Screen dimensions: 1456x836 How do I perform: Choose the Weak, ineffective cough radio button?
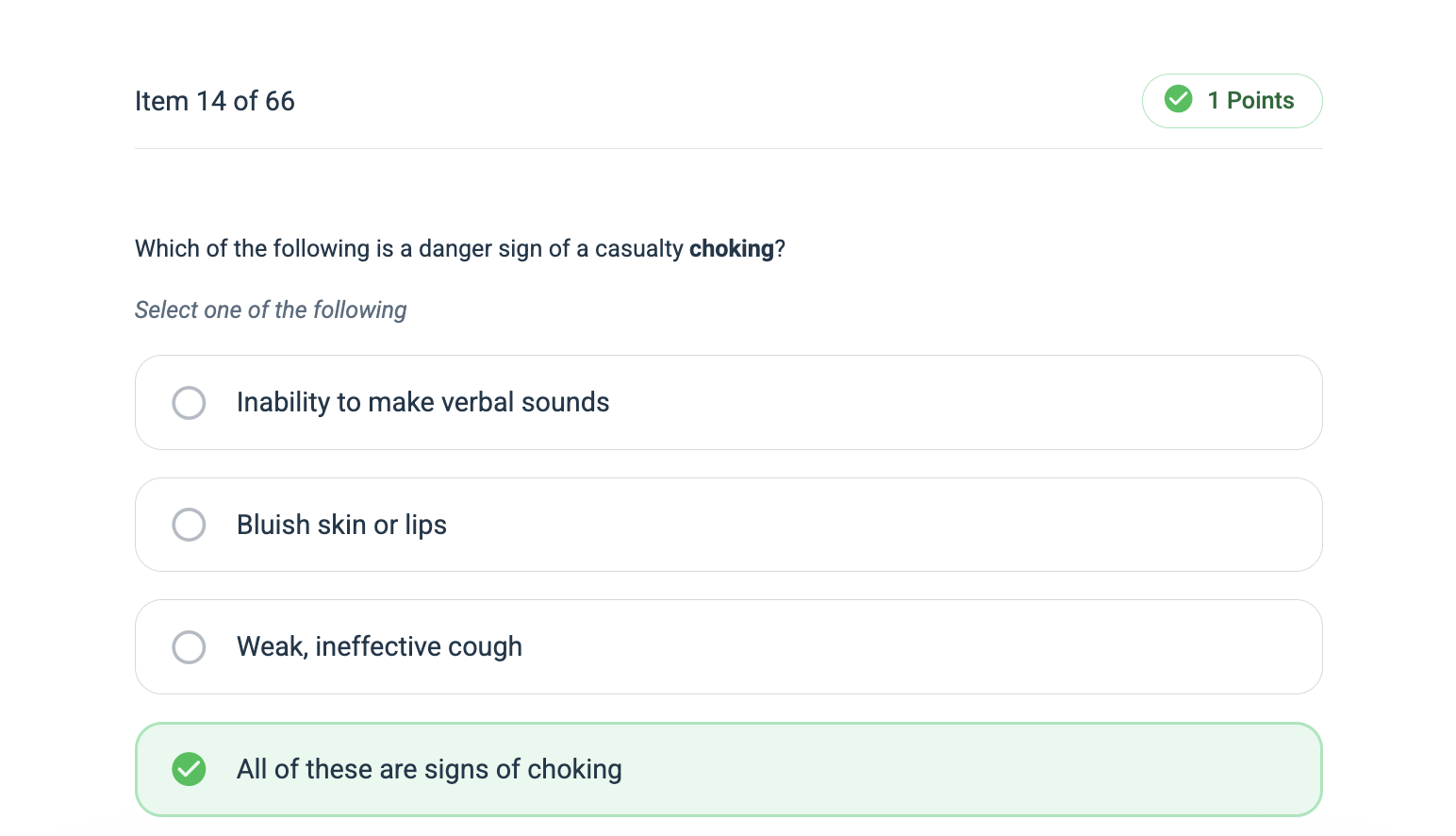click(x=189, y=647)
